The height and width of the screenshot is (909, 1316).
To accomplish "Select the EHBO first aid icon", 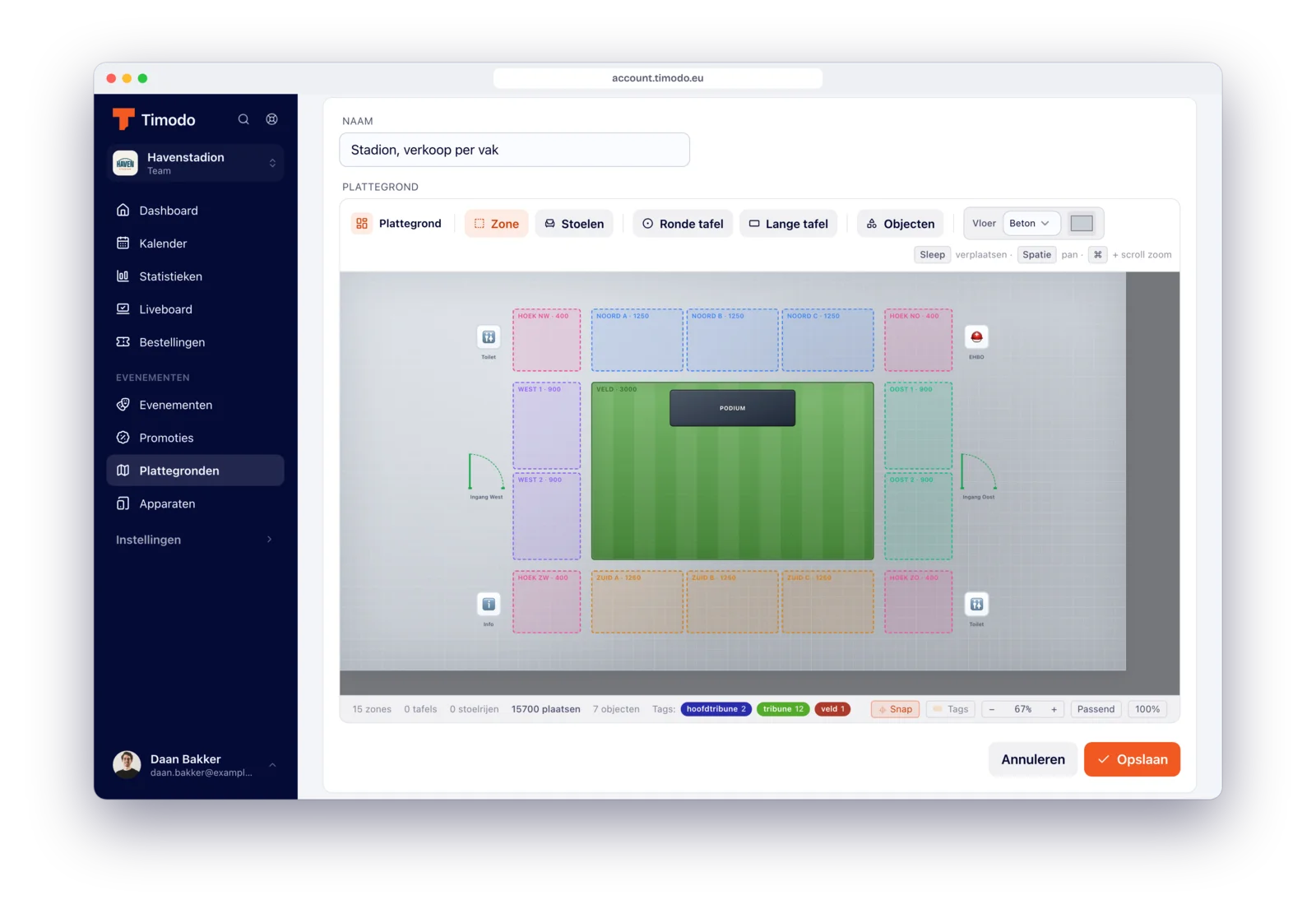I will tap(976, 337).
